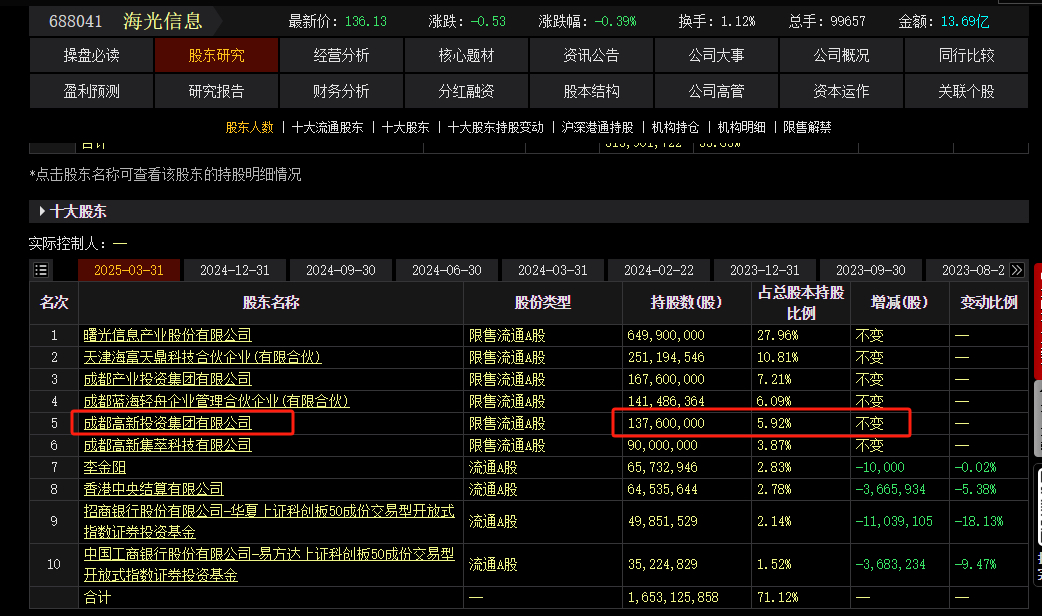1042x616 pixels.
Task: Click the 股东名称 column header
Action: [x=270, y=302]
